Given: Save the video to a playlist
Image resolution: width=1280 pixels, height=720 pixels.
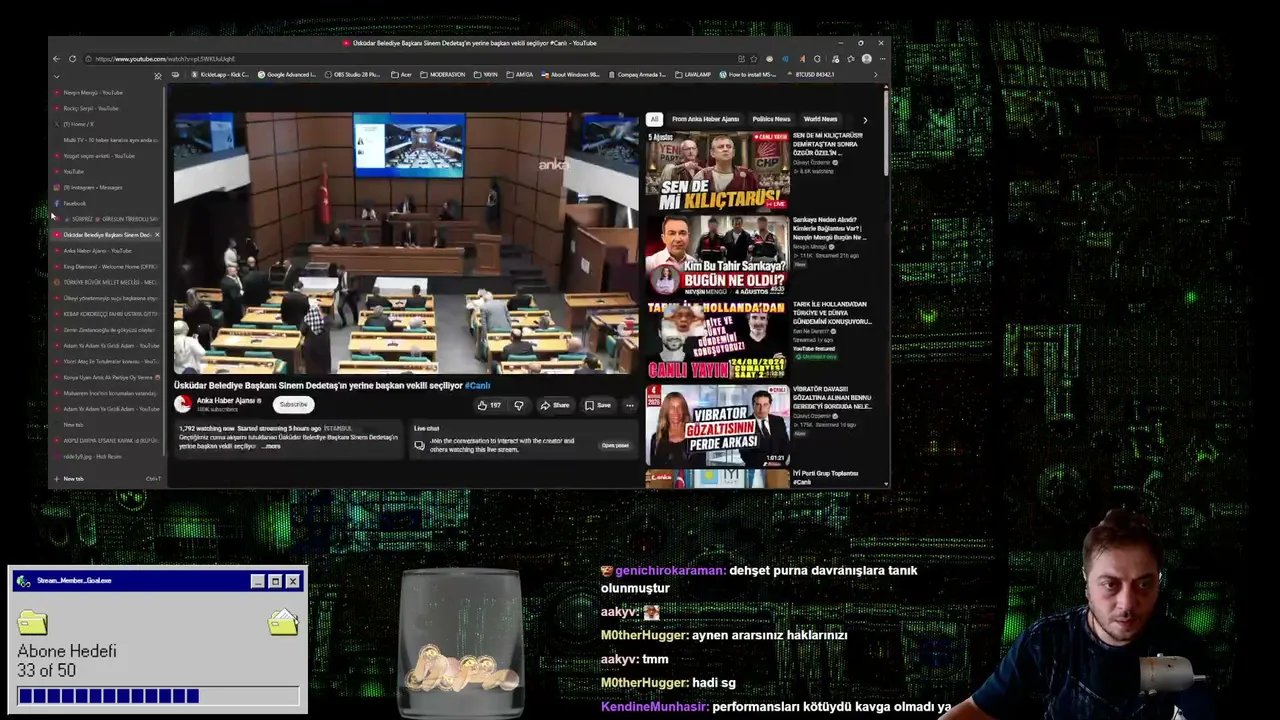Looking at the screenshot, I should tap(597, 405).
